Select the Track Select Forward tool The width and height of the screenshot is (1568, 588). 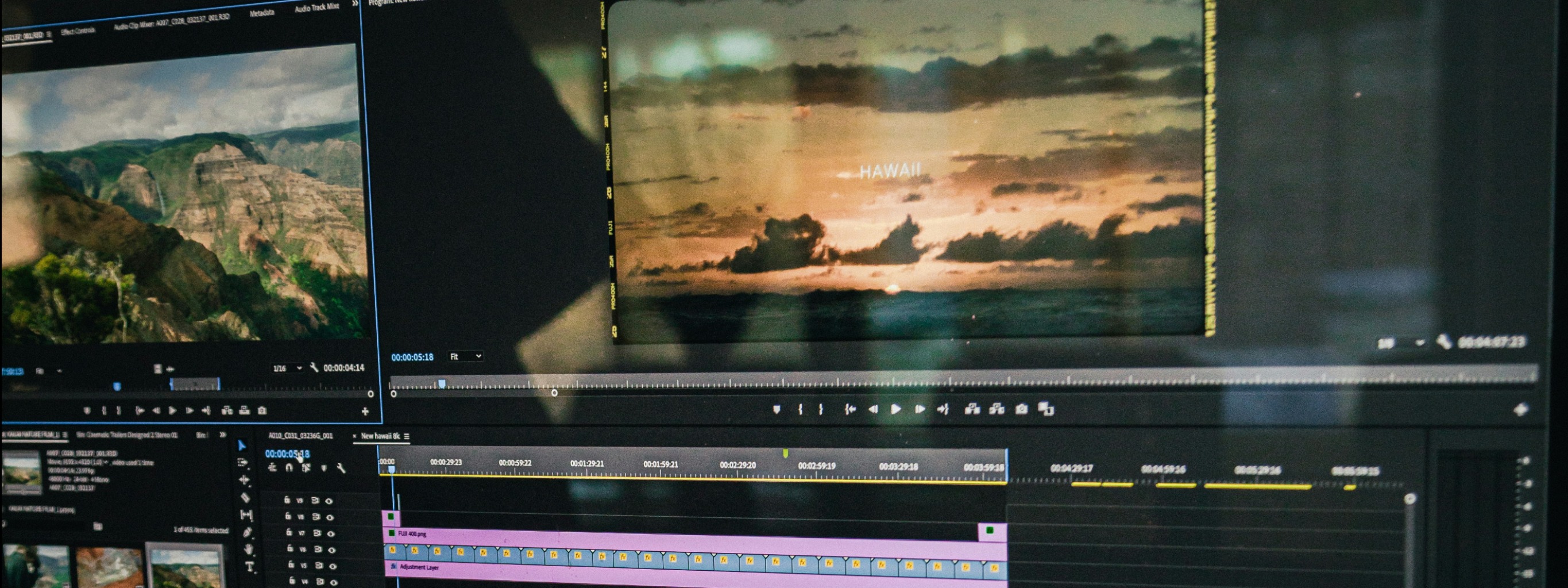click(x=242, y=463)
